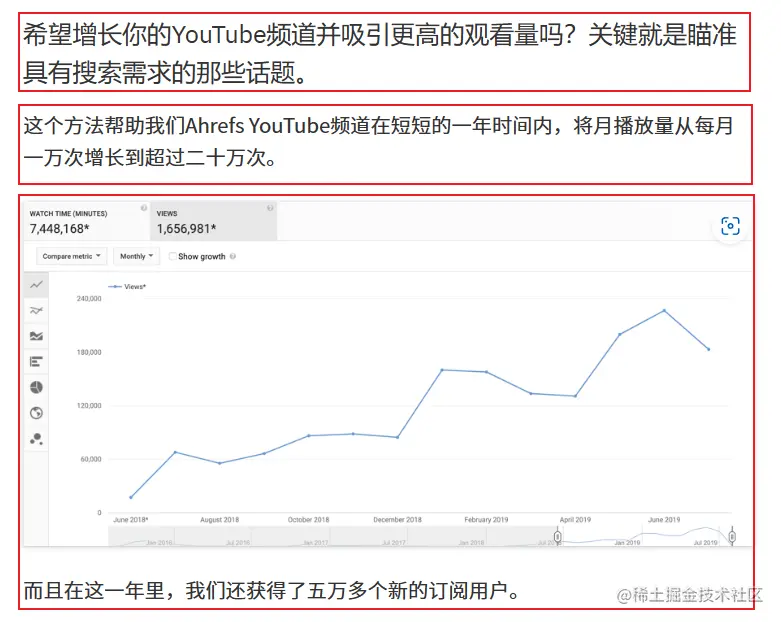The image size is (781, 622).
Task: Click the right handle of timeline range slider
Action: click(x=732, y=537)
